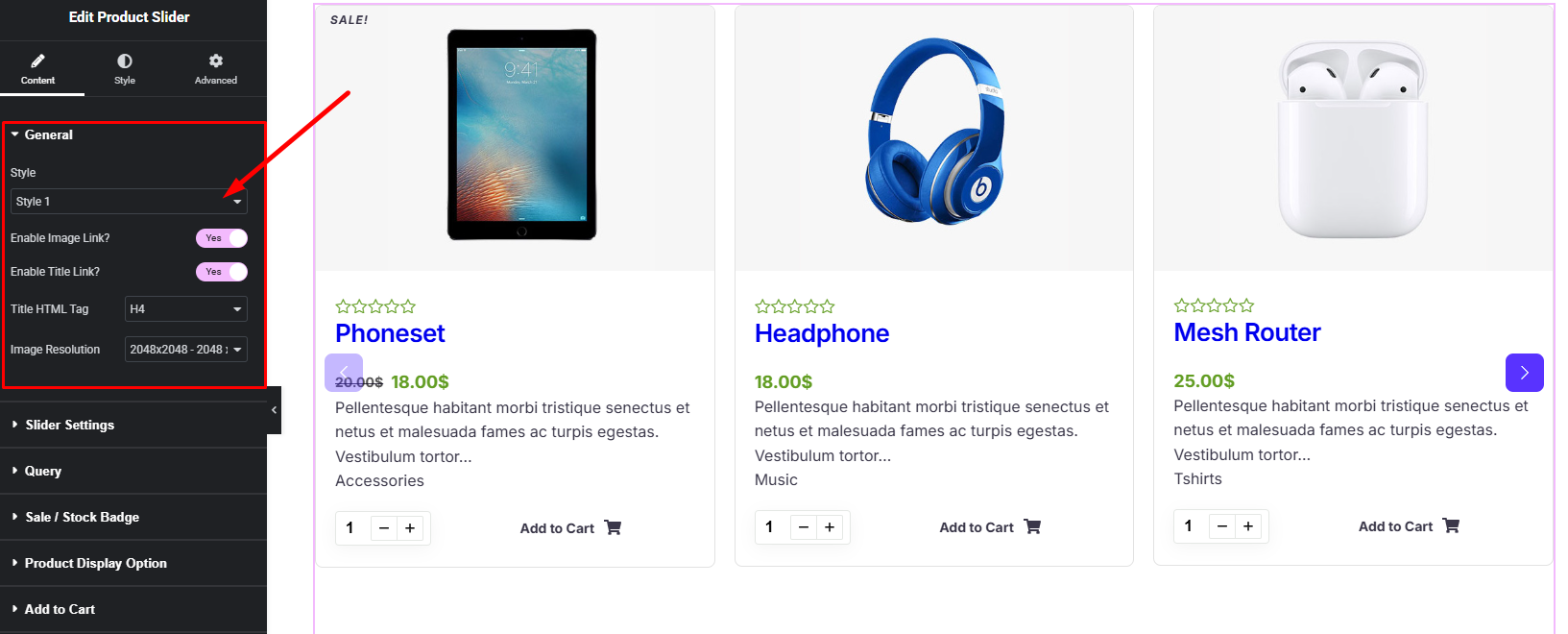The height and width of the screenshot is (634, 1568).
Task: Decrease Headphone quantity with minus icon
Action: click(804, 527)
